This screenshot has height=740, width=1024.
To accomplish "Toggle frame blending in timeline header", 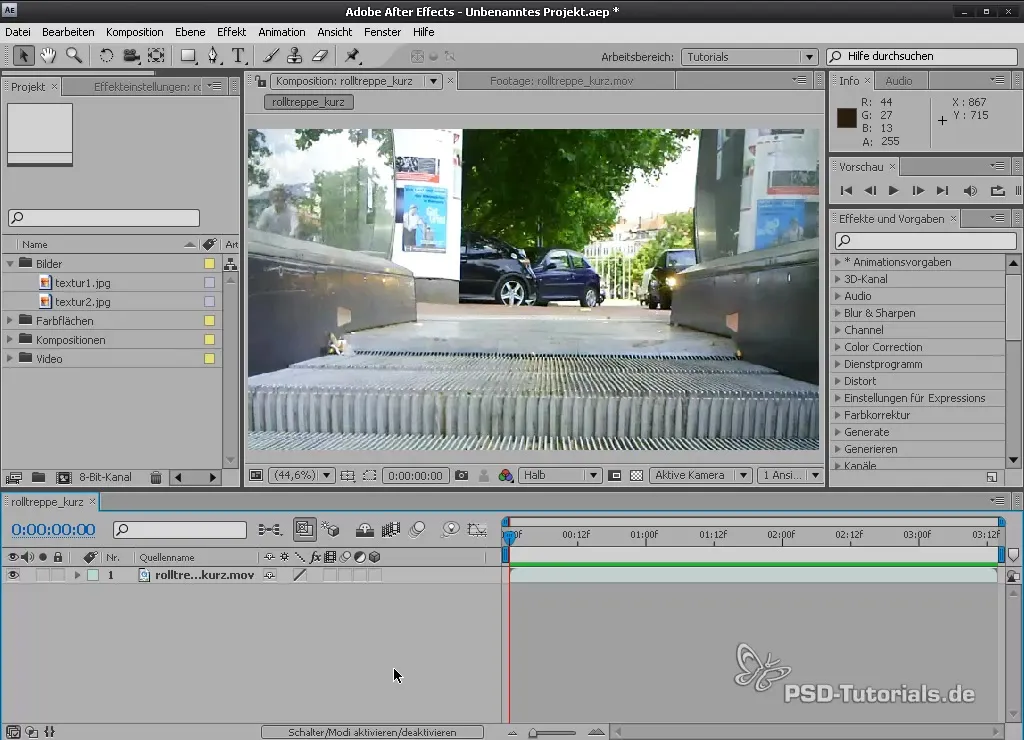I will coord(391,530).
